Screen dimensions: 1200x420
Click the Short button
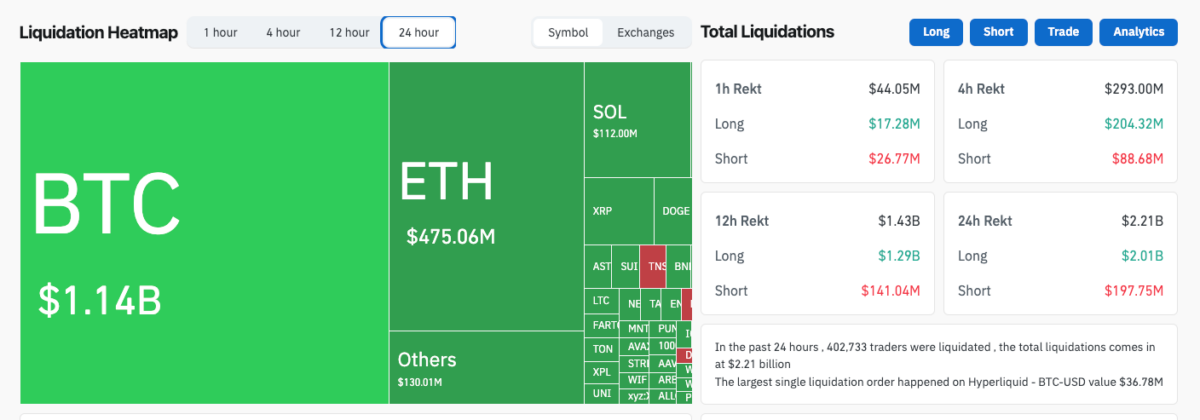tap(998, 32)
